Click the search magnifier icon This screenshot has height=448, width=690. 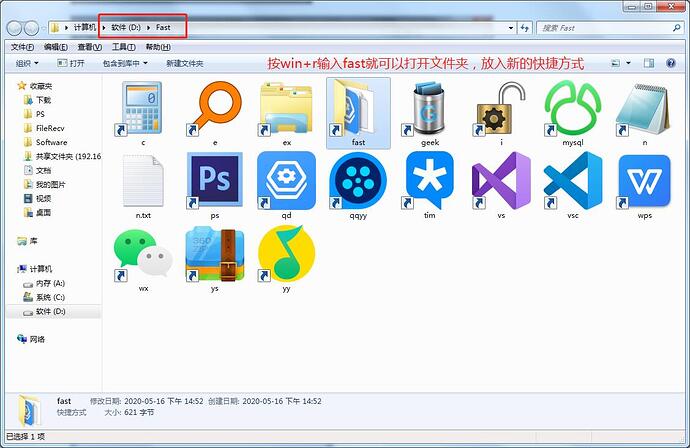point(676,28)
